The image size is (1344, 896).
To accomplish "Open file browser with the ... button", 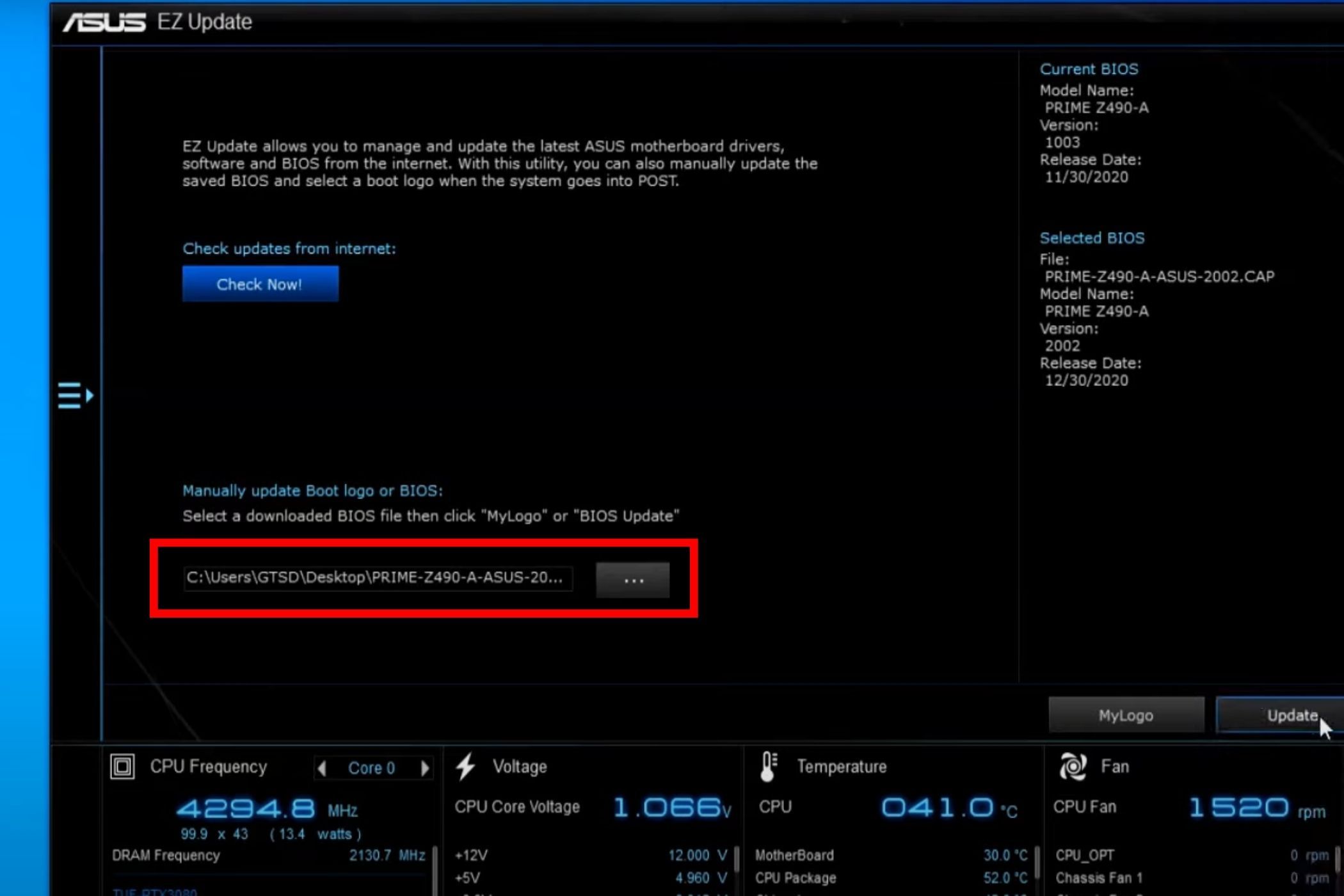I will point(632,580).
